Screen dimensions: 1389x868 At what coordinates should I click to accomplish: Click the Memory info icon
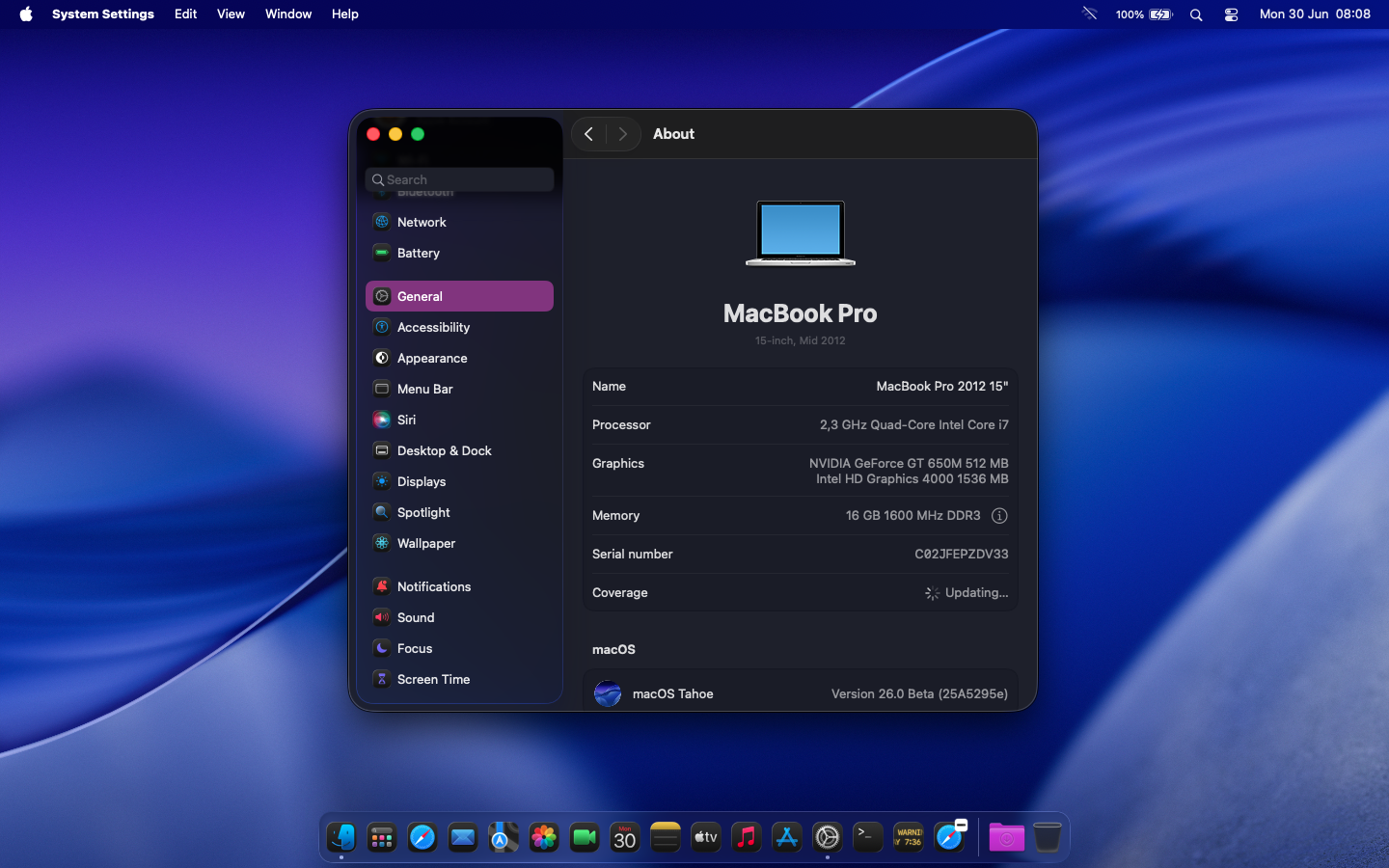[x=999, y=516]
